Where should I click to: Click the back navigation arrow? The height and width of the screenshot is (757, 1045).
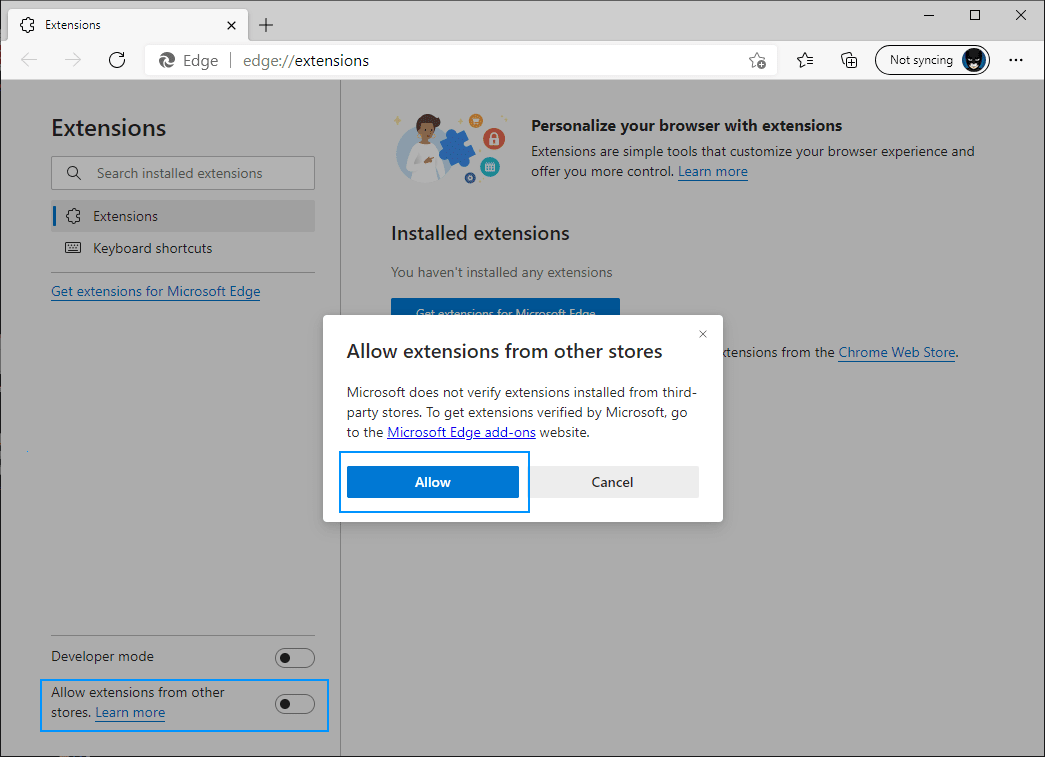click(x=28, y=59)
